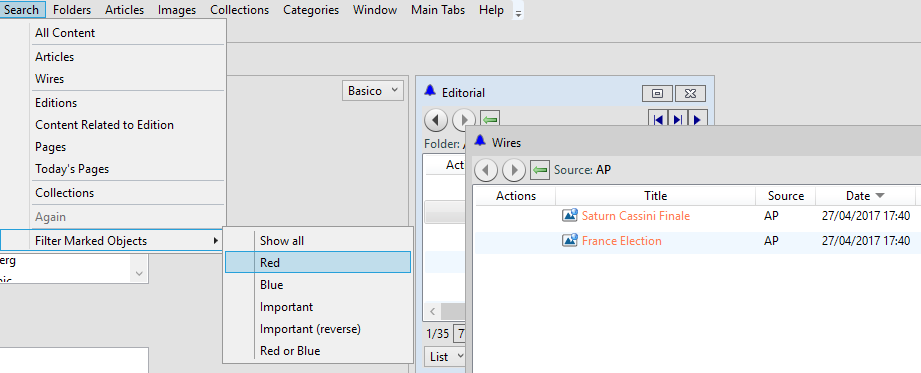The width and height of the screenshot is (921, 373).
Task: Open the Articles menu in the menu bar
Action: click(x=125, y=10)
